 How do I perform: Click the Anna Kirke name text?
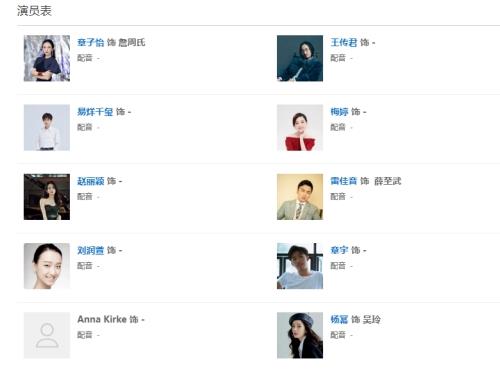click(102, 319)
